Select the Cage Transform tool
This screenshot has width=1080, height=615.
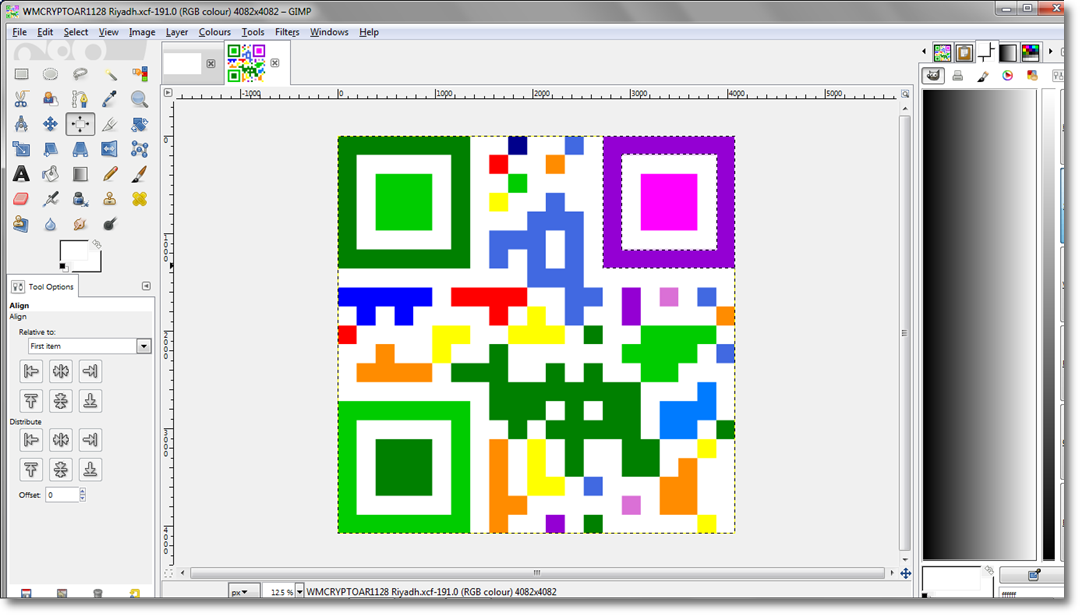pos(140,149)
